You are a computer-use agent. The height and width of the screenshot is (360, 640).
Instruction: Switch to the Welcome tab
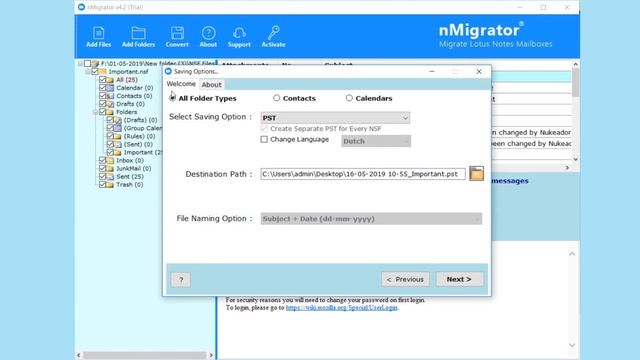(x=181, y=84)
